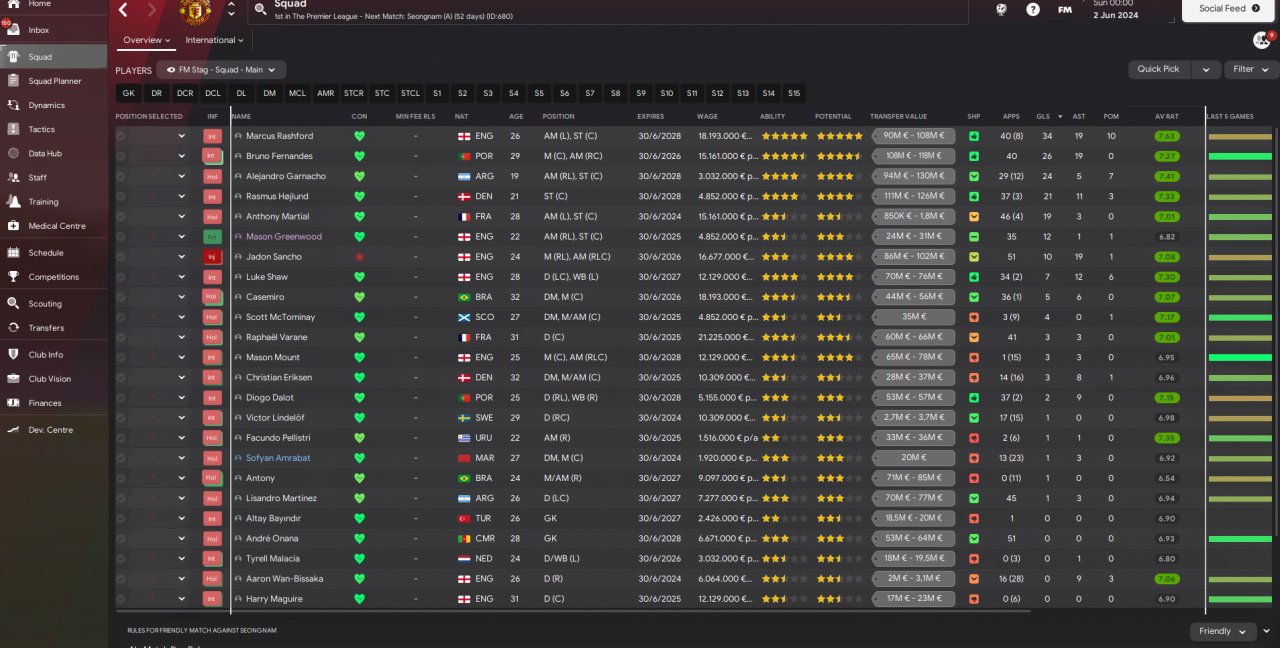Open the Staff section icon
1280x648 pixels.
point(14,177)
